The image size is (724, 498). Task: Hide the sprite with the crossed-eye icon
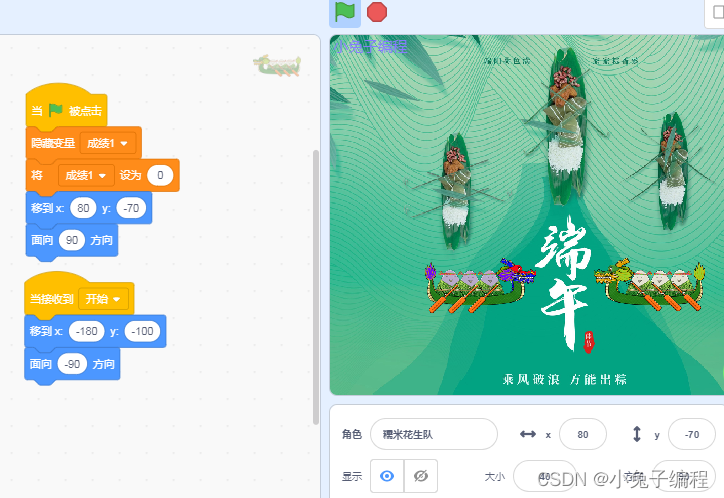[421, 476]
